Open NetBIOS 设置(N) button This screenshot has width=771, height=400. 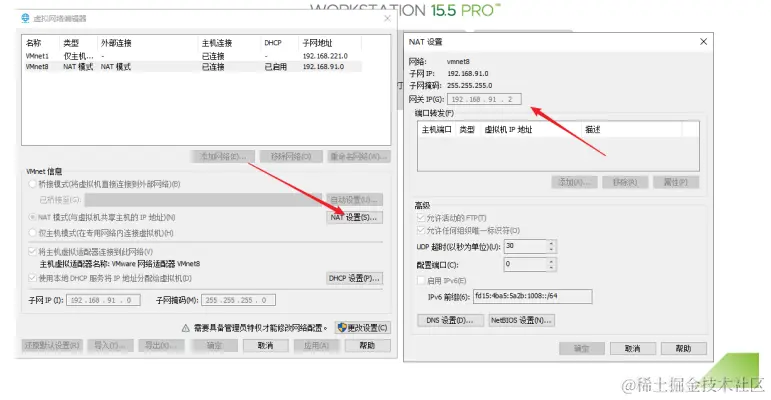pyautogui.click(x=522, y=320)
